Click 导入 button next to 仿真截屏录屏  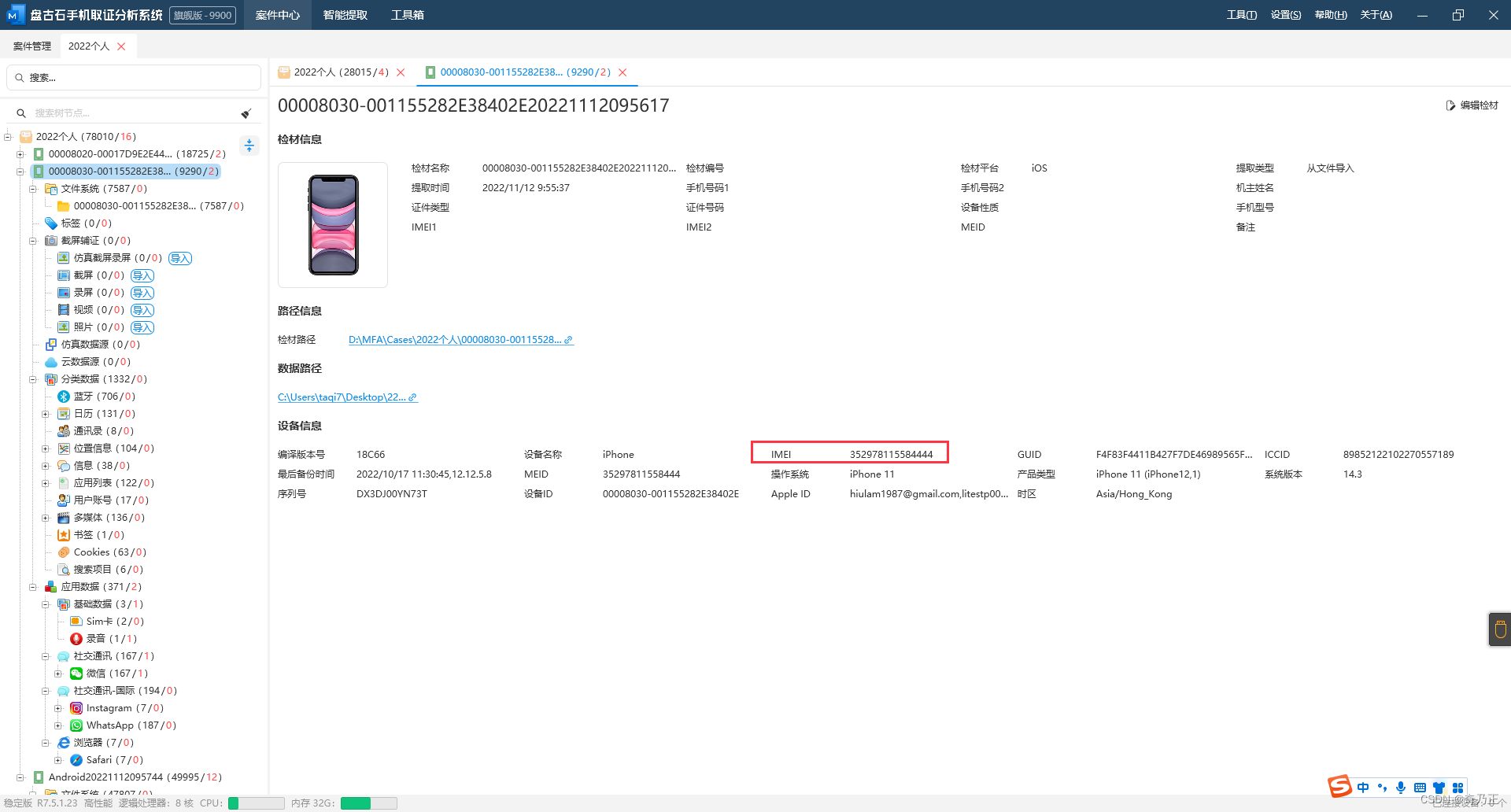180,258
